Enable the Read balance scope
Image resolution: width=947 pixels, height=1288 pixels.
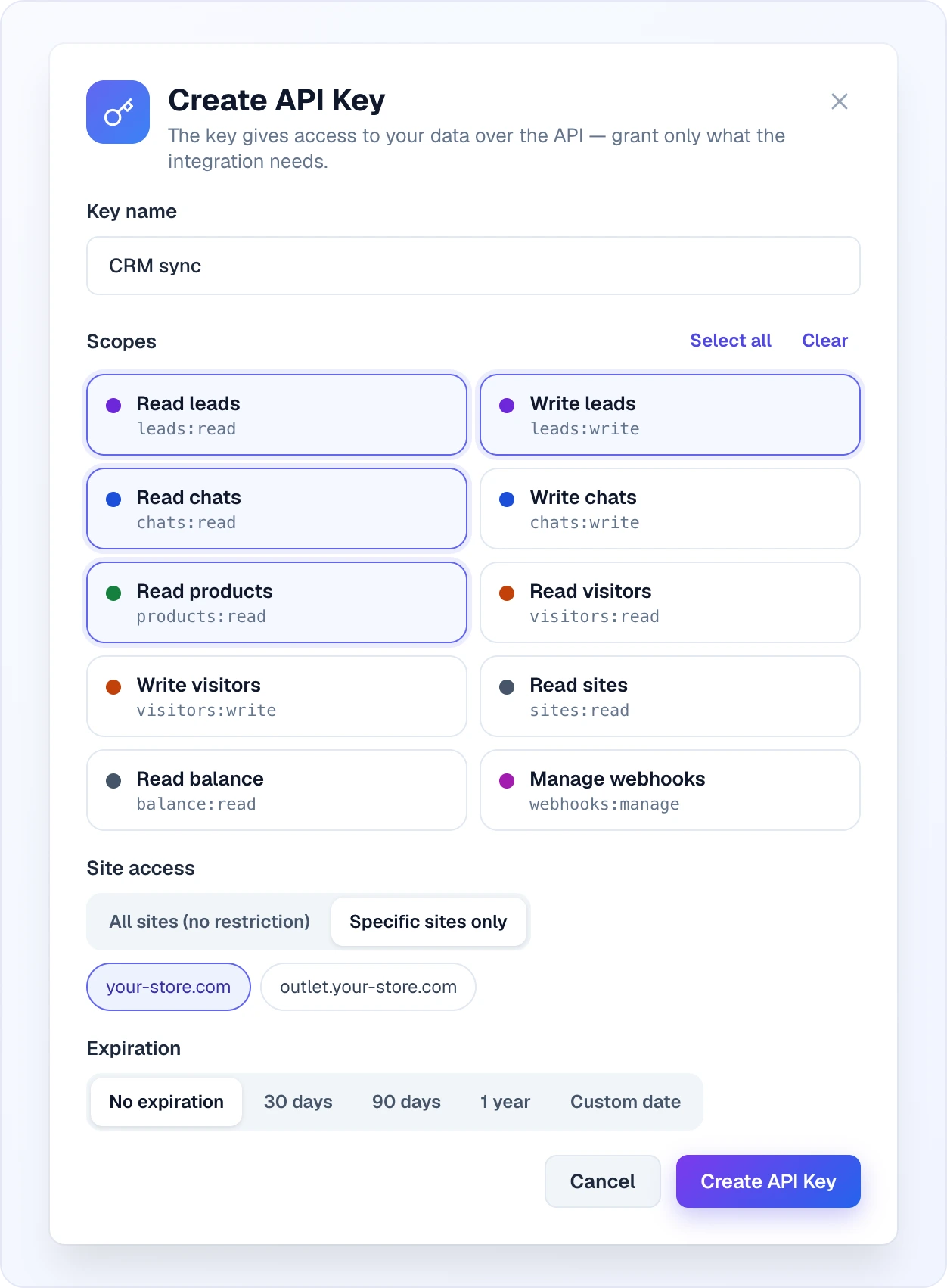277,790
